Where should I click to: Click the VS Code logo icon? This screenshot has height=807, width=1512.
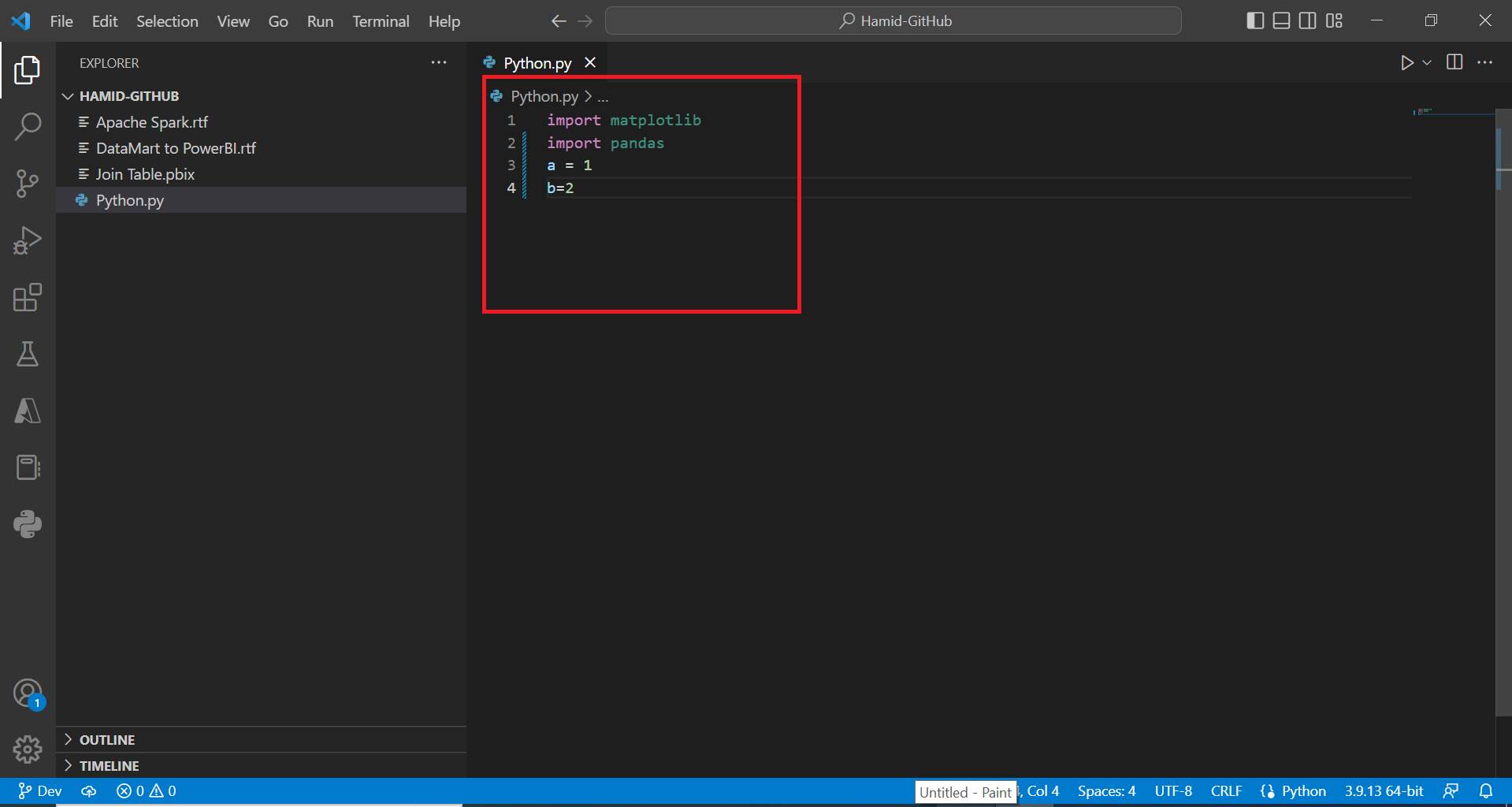click(x=20, y=20)
